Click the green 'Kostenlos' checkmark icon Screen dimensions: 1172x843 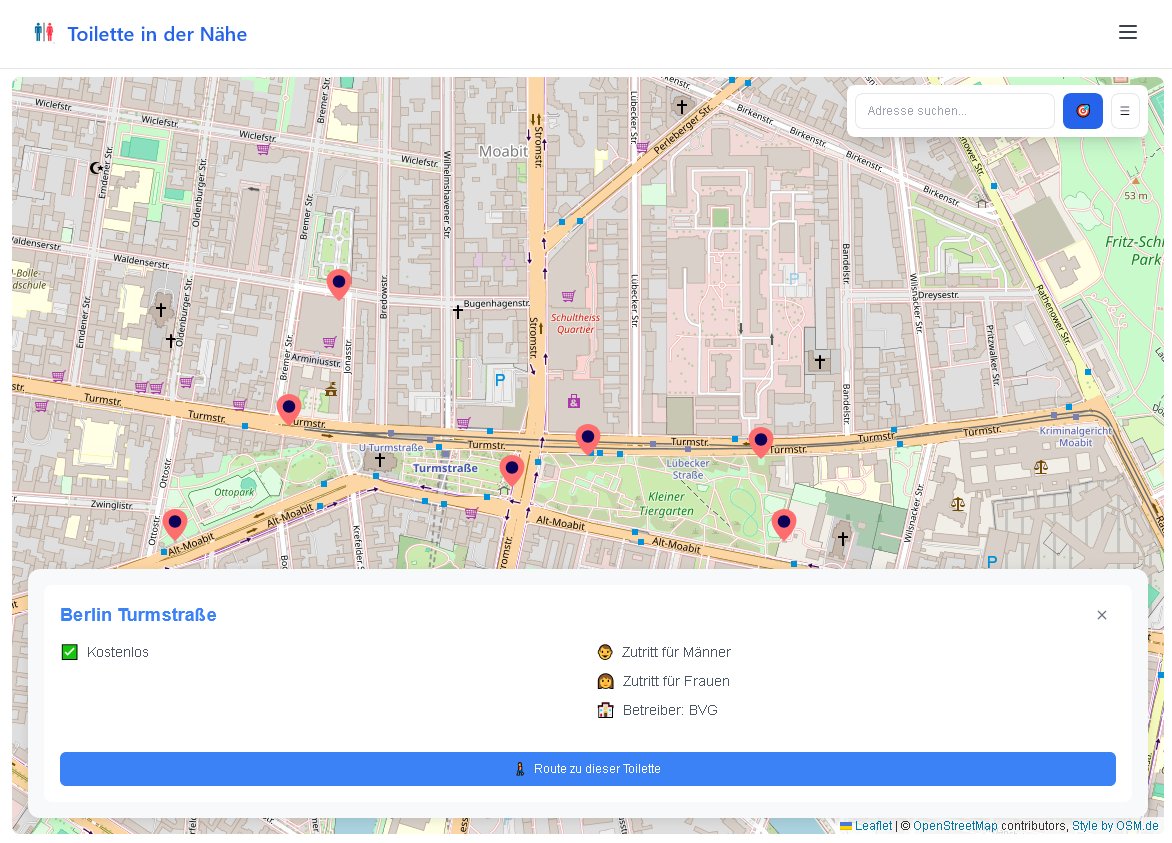(x=70, y=652)
